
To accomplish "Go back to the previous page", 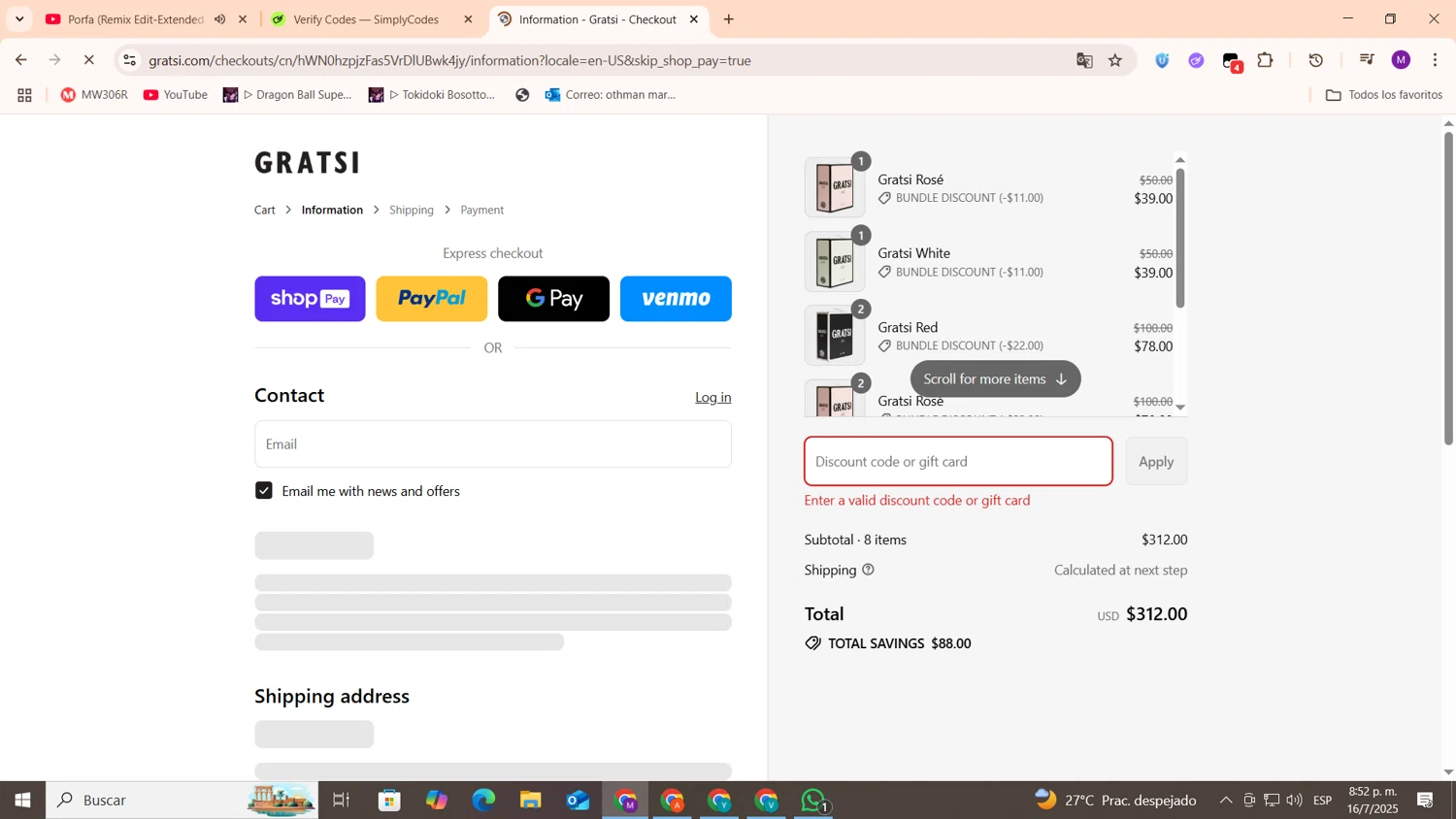I will tap(21, 60).
